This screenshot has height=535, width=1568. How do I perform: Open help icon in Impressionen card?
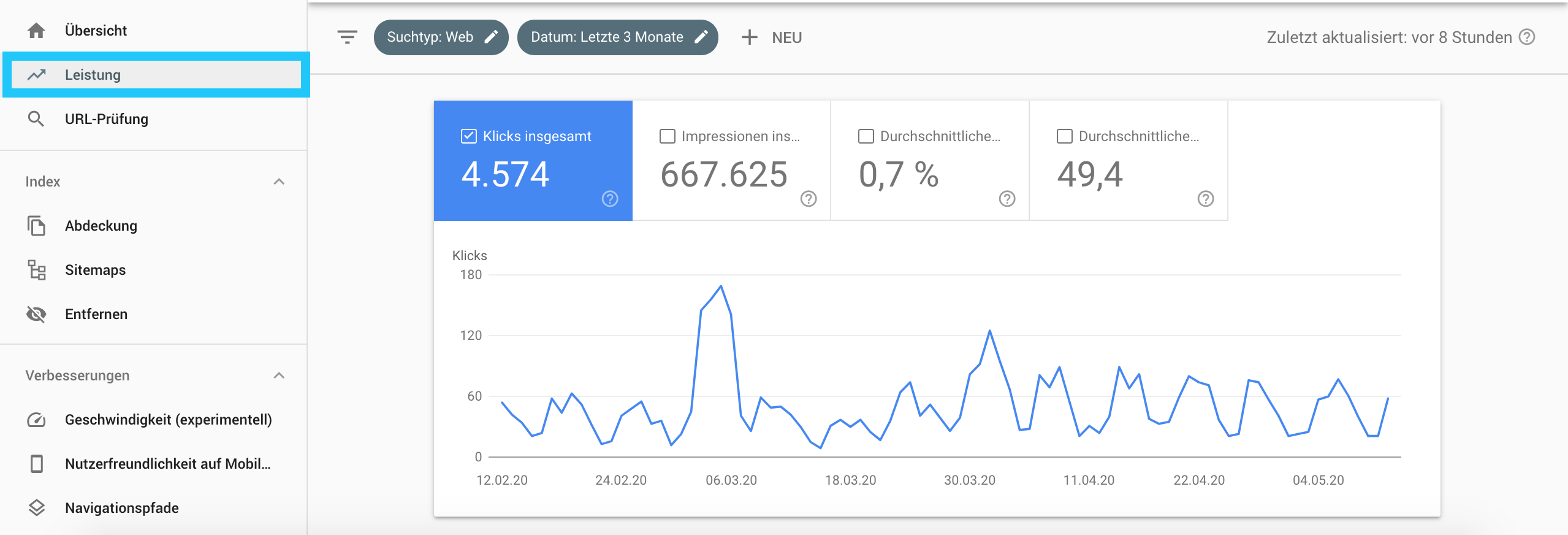[x=809, y=199]
